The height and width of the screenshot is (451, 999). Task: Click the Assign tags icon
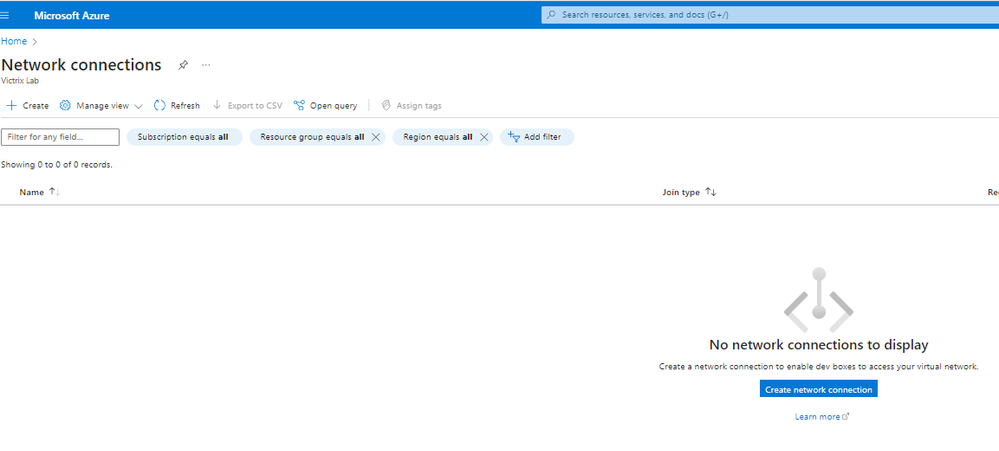tap(385, 106)
